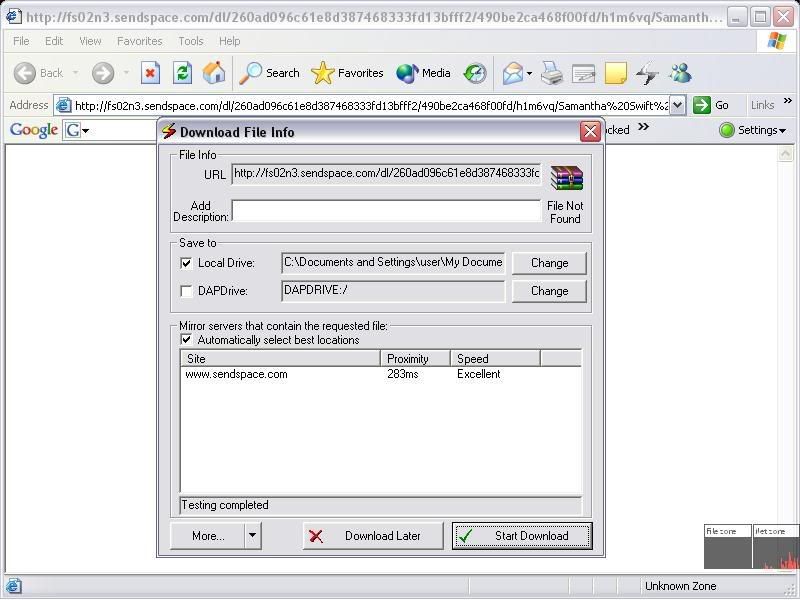The image size is (800, 600).
Task: Refresh the page with the toolbar icon
Action: [182, 73]
